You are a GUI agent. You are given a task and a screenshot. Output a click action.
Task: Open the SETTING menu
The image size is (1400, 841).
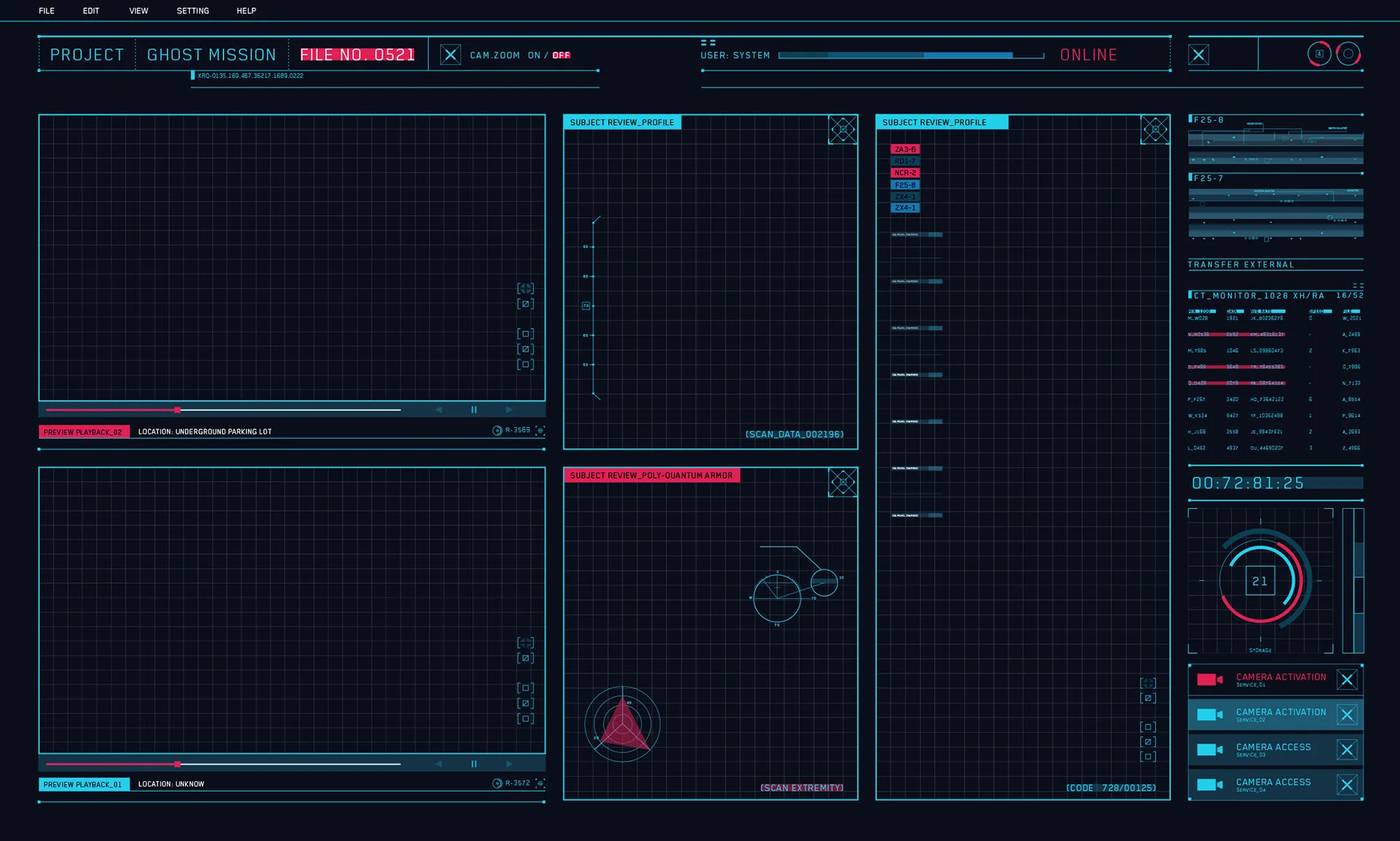[192, 11]
